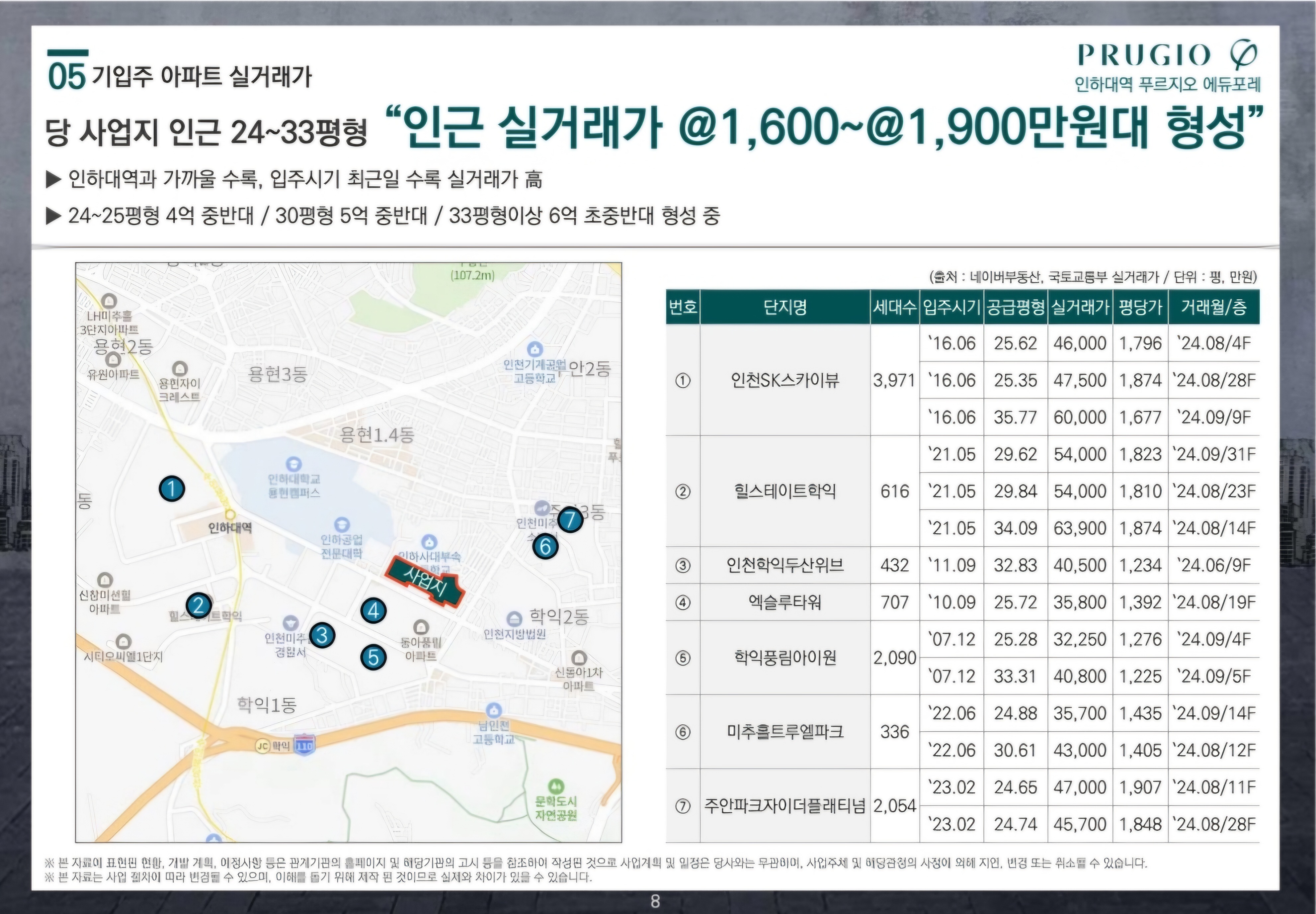Select the 미추홀트루엘파크 complex name

[785, 731]
